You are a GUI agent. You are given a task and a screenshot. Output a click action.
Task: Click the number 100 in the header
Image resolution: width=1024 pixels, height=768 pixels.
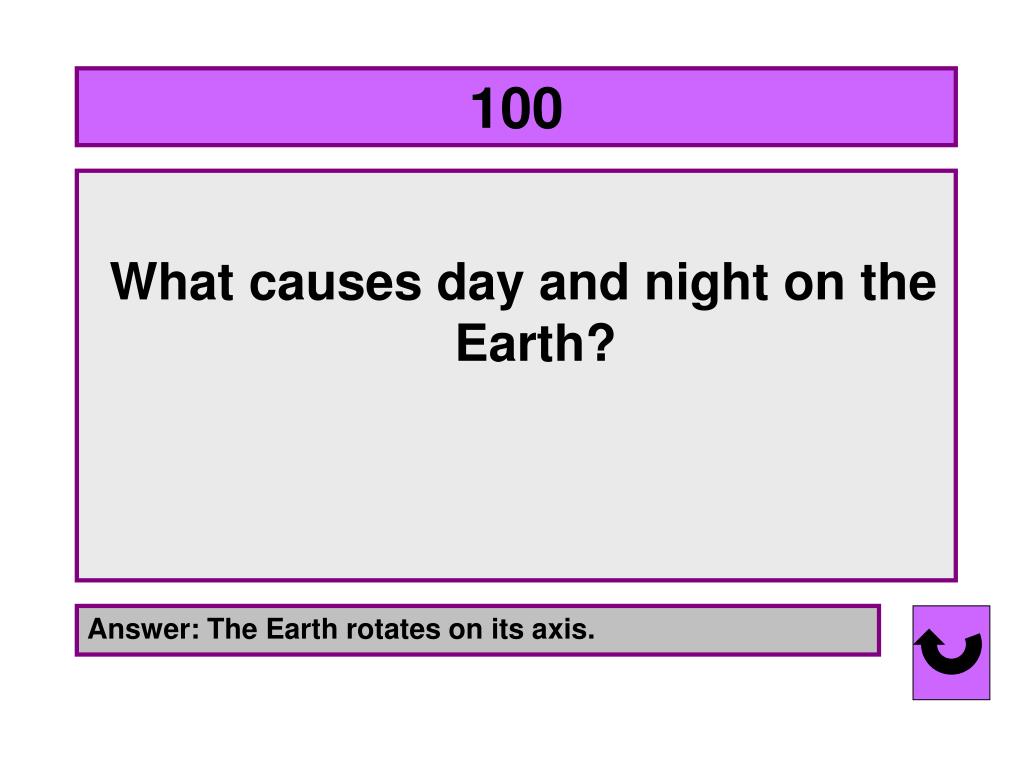[516, 108]
